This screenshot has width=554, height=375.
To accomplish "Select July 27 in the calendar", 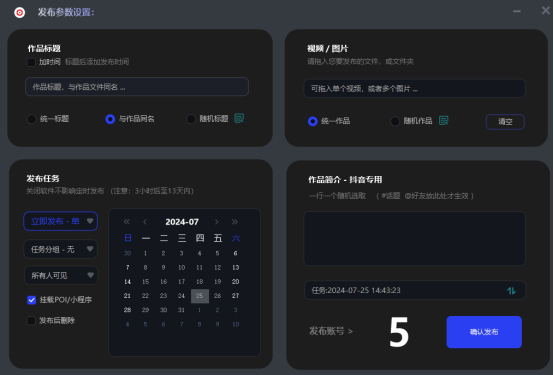I will pos(235,296).
